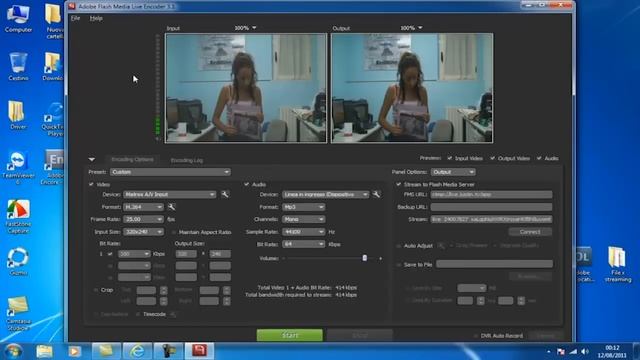
Task: Click the greyed Stop button
Action: (x=360, y=335)
